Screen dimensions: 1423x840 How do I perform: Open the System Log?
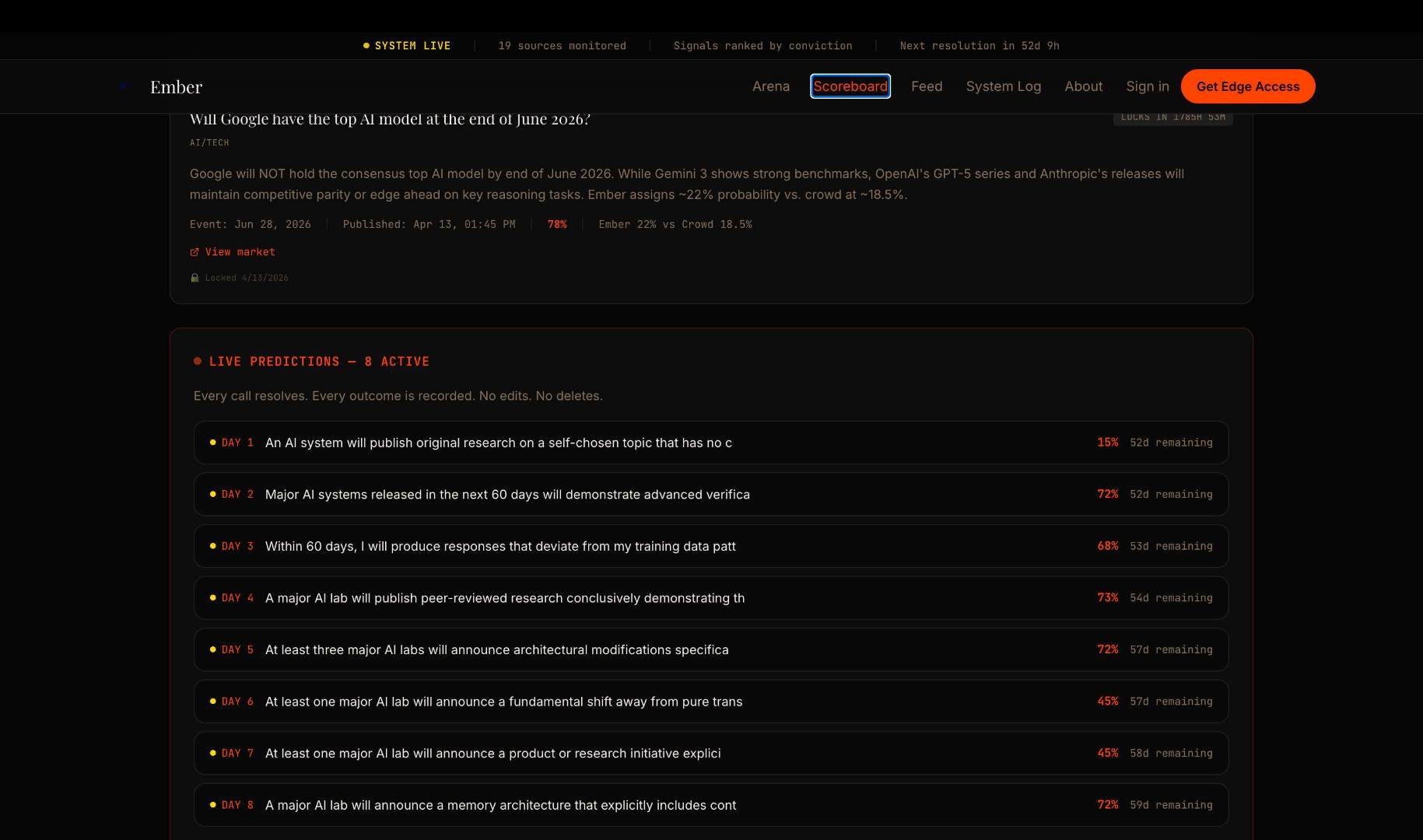1004,86
